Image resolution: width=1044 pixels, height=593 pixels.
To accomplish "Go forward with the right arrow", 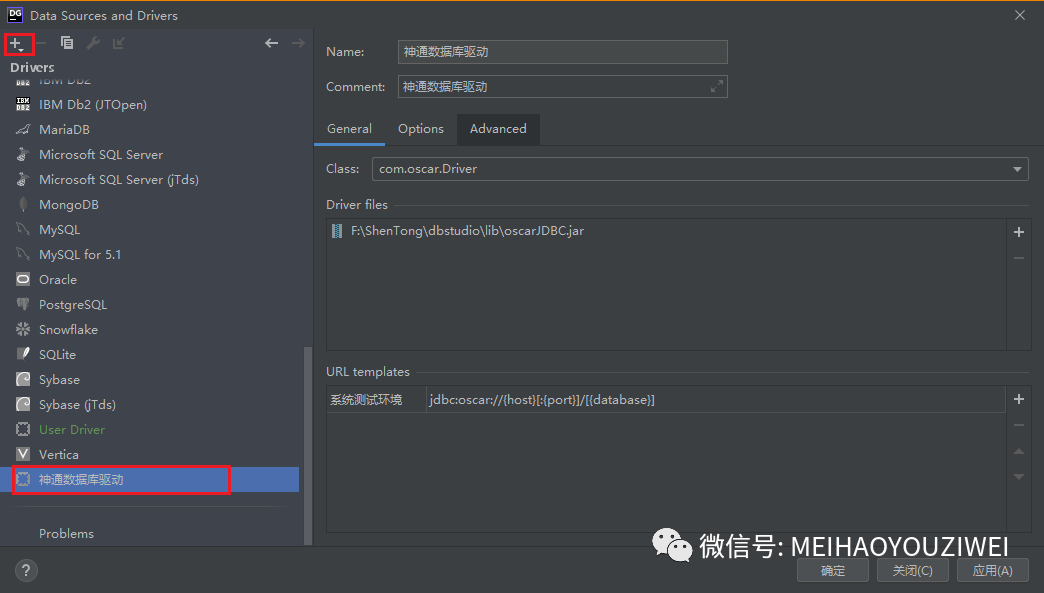I will 298,43.
